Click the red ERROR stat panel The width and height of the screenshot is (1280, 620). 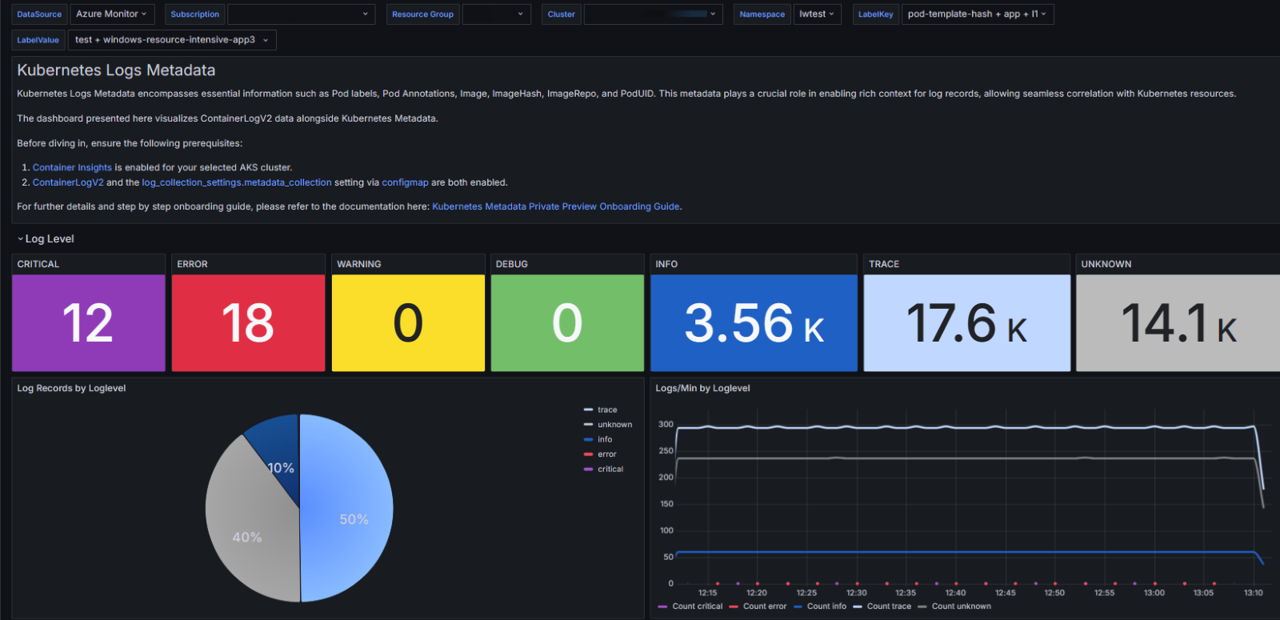tap(248, 323)
